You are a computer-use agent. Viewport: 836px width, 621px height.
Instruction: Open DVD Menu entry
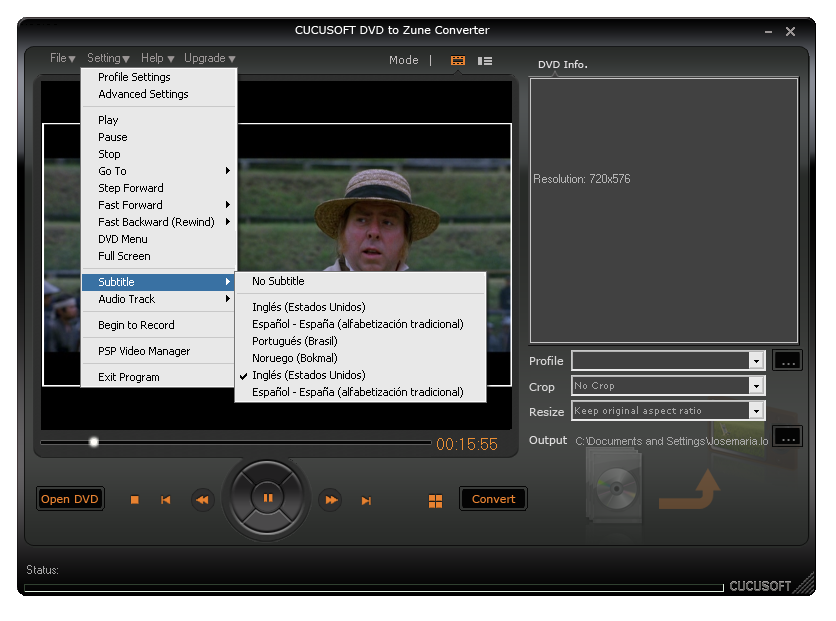159,239
